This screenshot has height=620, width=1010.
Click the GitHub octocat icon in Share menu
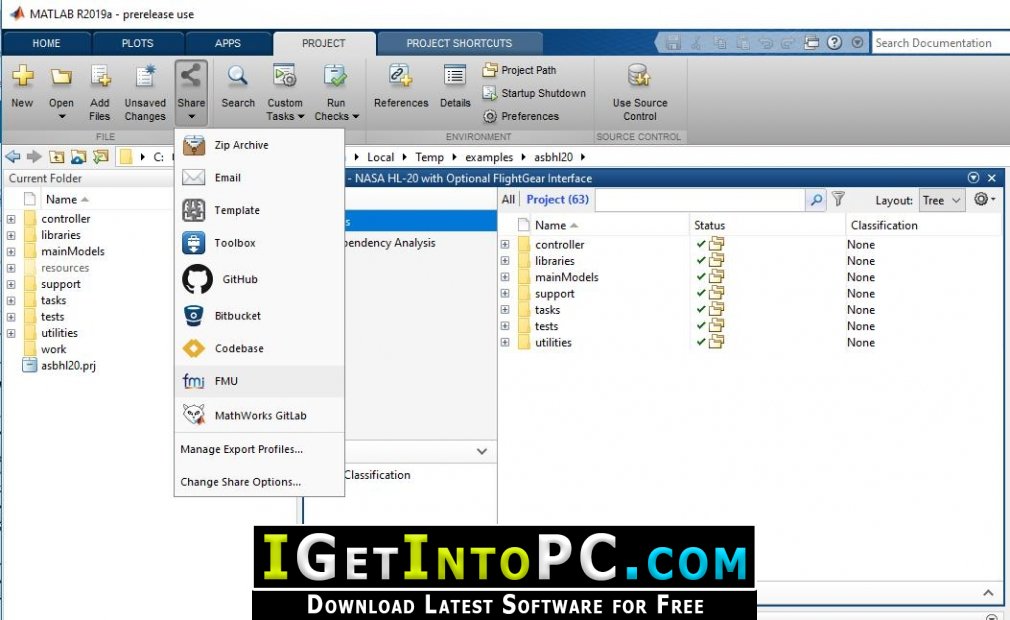pos(197,279)
